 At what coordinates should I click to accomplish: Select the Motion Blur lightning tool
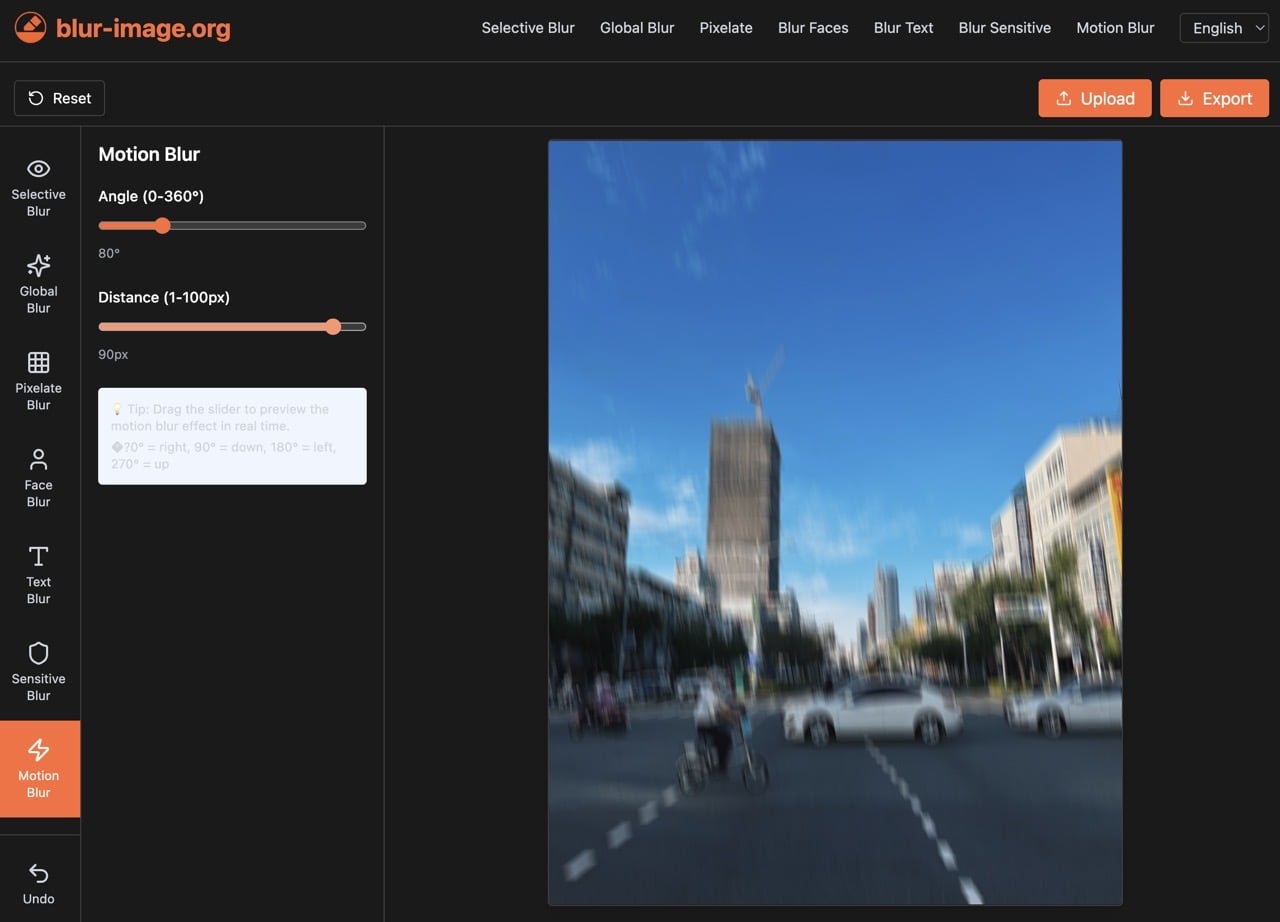coord(39,769)
